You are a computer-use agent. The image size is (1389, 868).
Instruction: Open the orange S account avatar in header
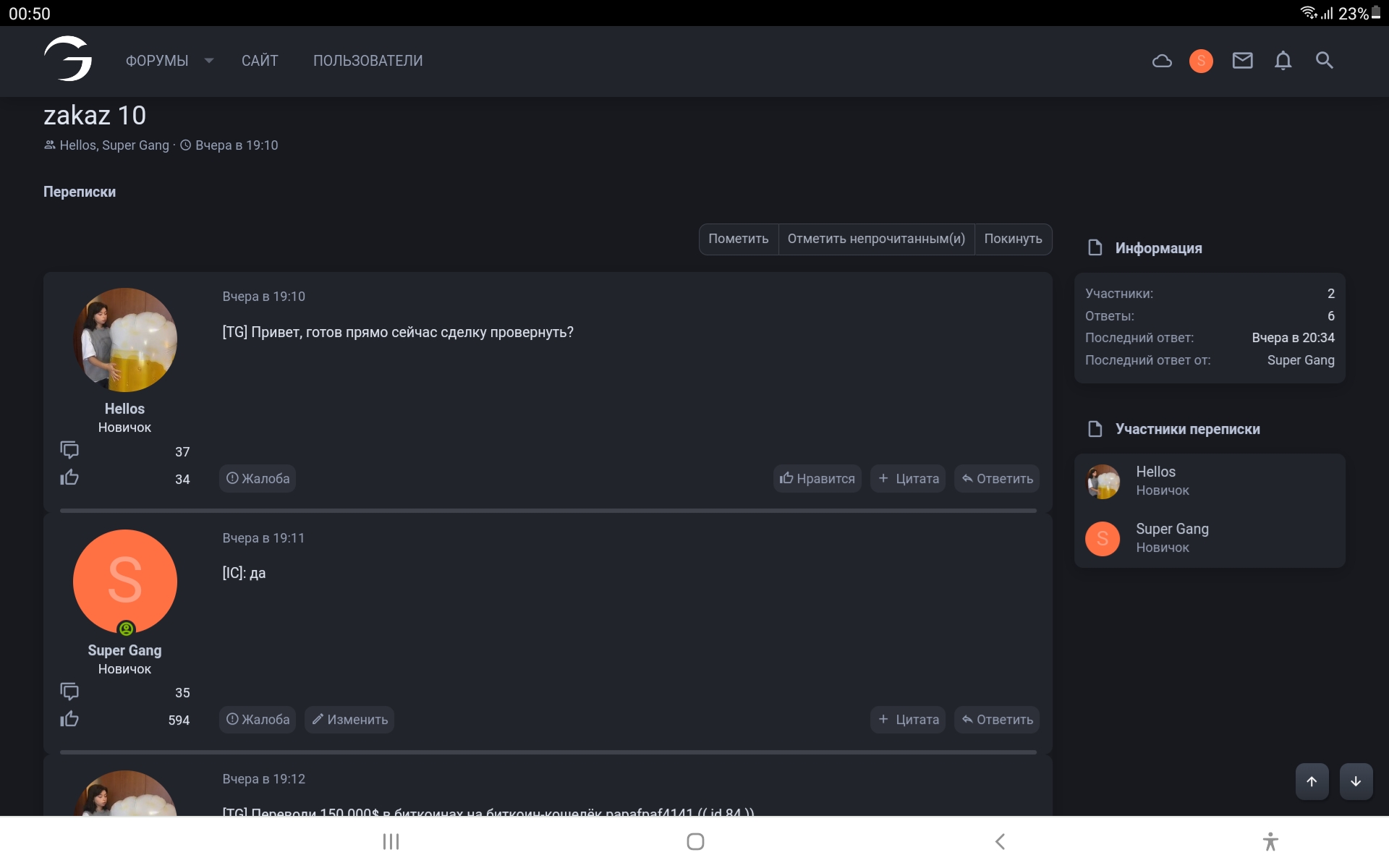(x=1201, y=61)
